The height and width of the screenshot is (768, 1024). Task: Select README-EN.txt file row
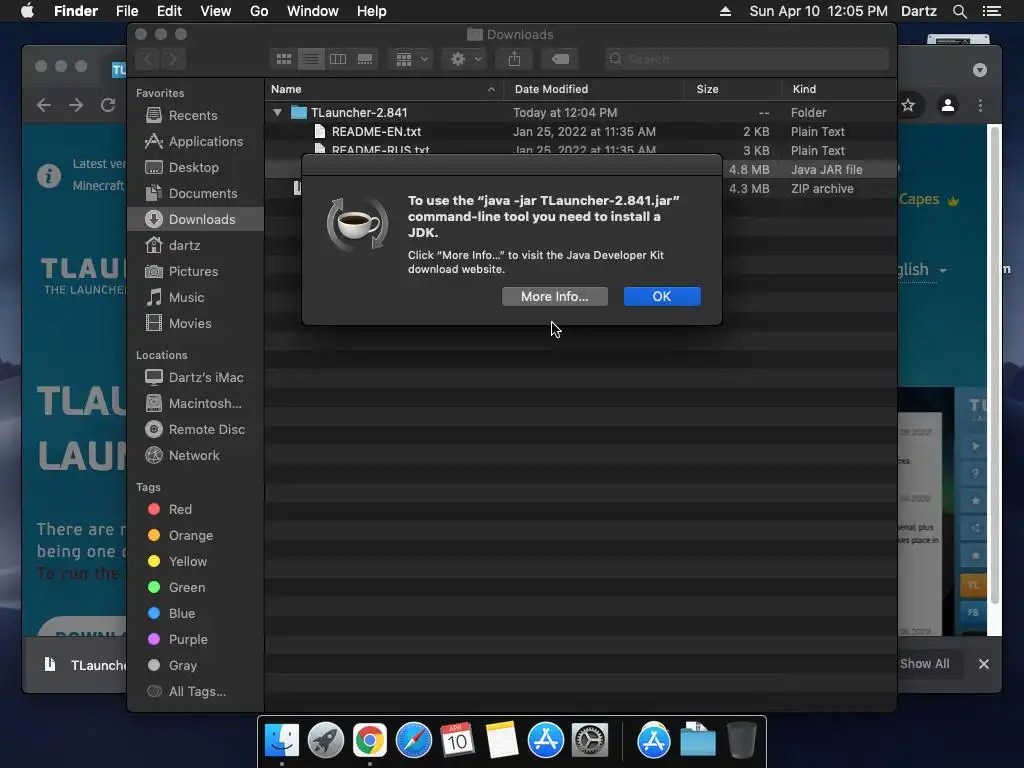point(580,131)
